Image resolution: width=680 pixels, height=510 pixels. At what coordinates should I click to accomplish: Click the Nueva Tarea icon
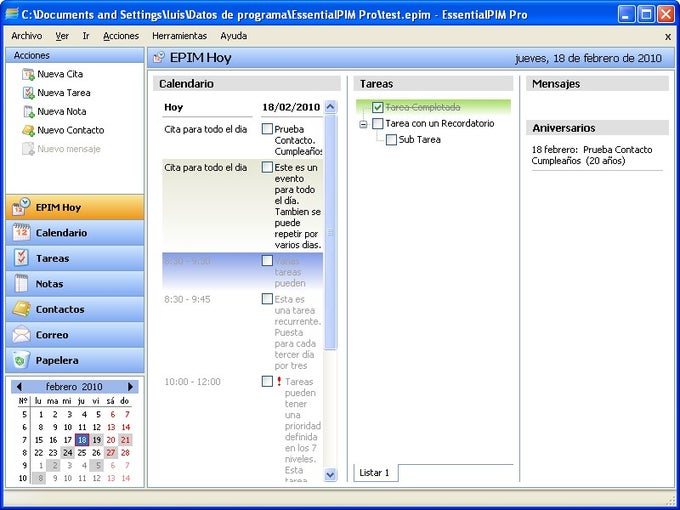28,93
